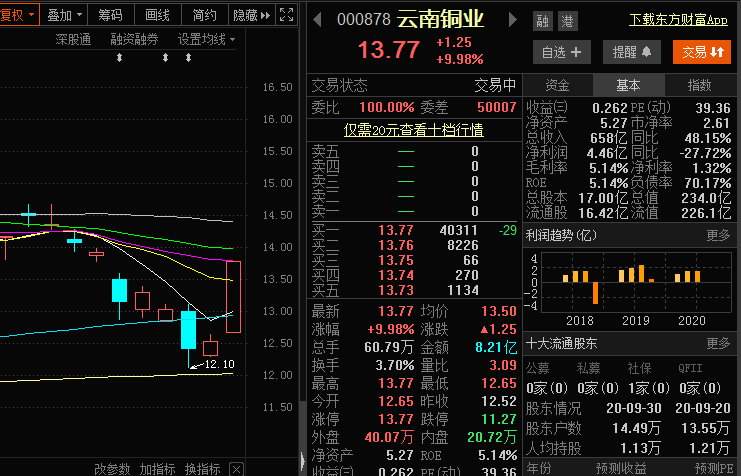Viewport: 741px width, 476px height.
Task: Click 更多 next to 十大流通股东
Action: coord(718,343)
